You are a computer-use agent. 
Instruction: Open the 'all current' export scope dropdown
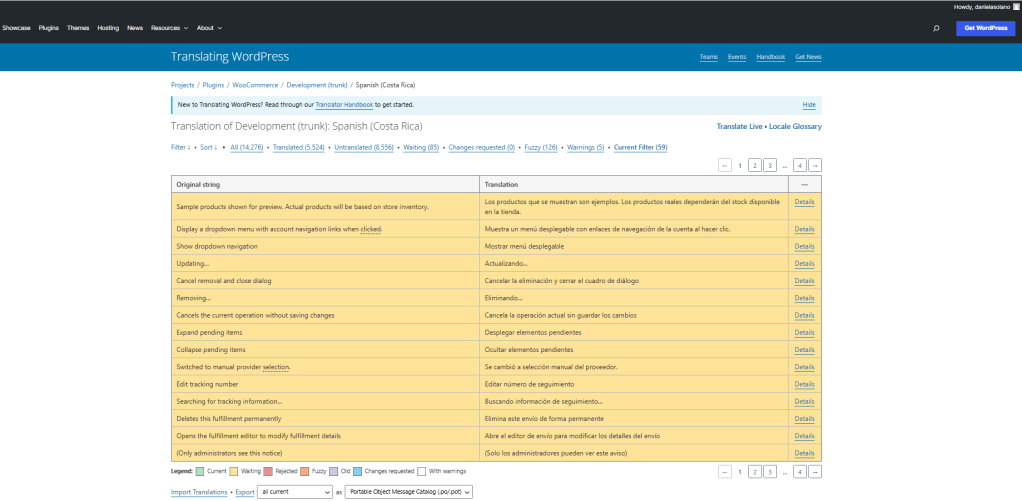[x=294, y=492]
